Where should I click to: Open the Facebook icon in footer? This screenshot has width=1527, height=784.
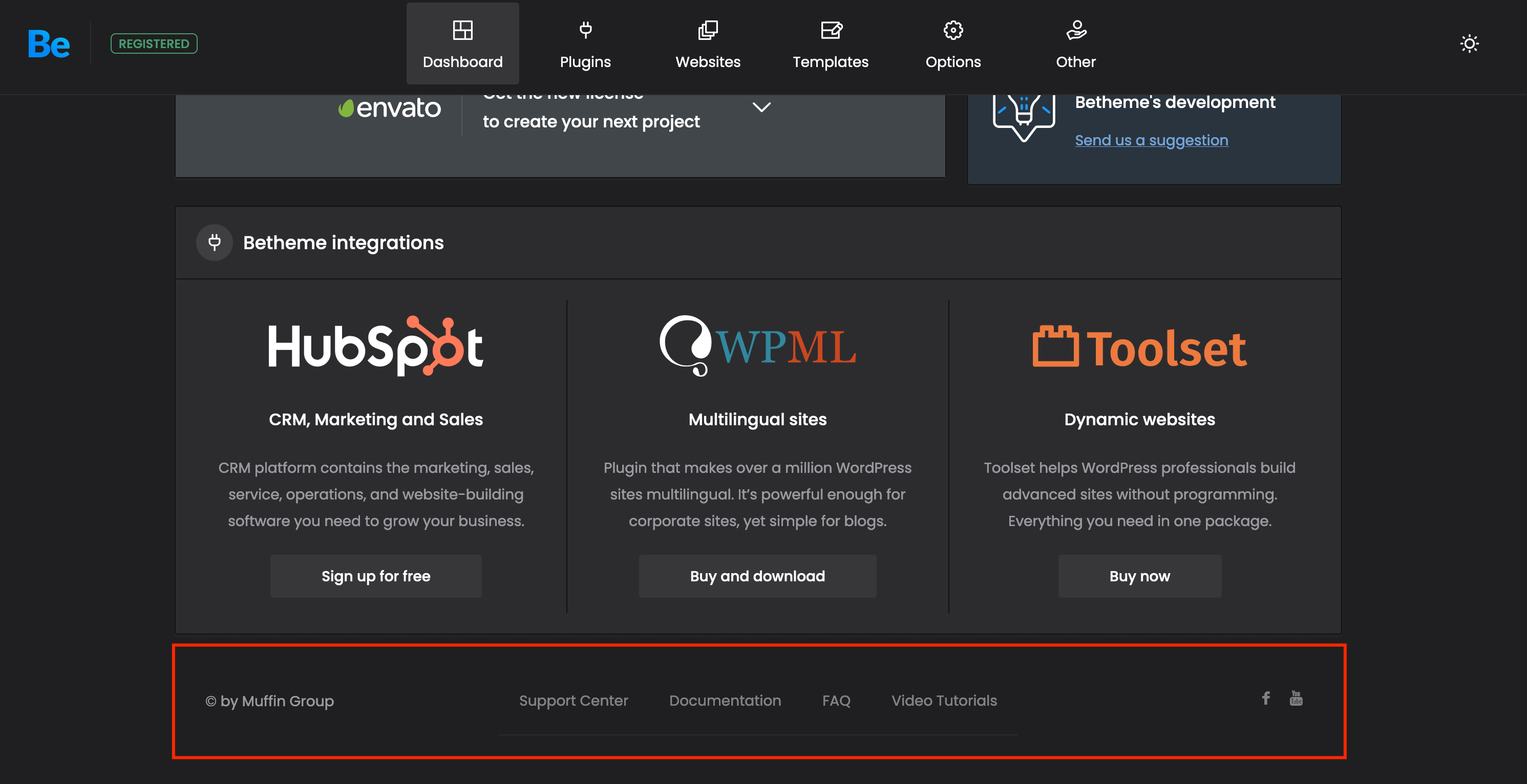pos(1265,698)
